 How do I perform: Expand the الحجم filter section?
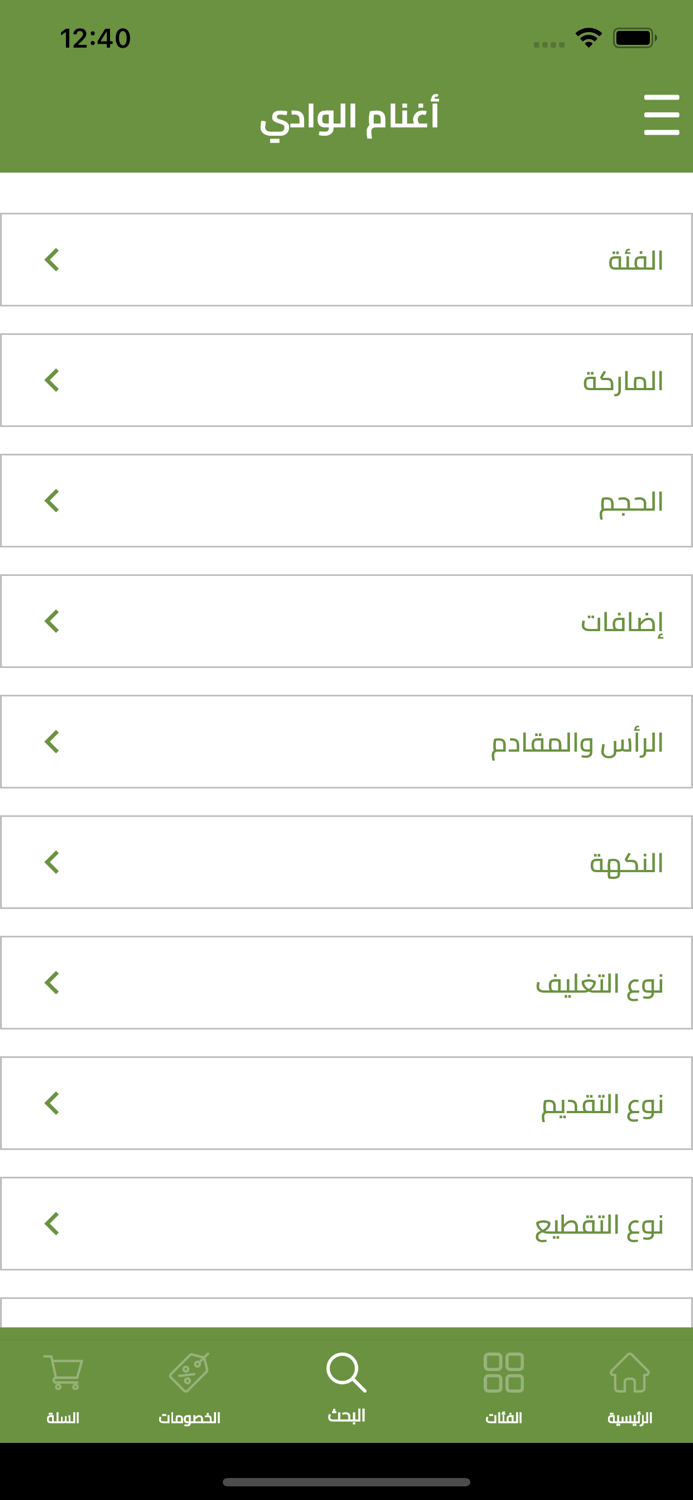(x=346, y=500)
